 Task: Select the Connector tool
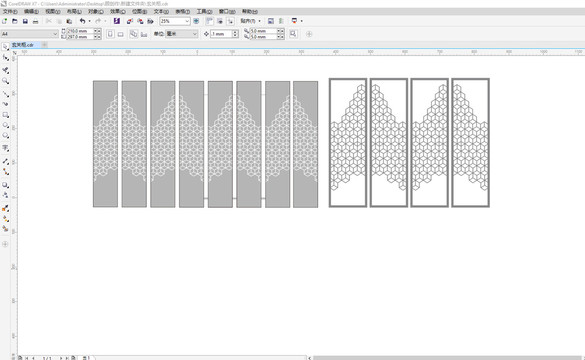pyautogui.click(x=5, y=172)
